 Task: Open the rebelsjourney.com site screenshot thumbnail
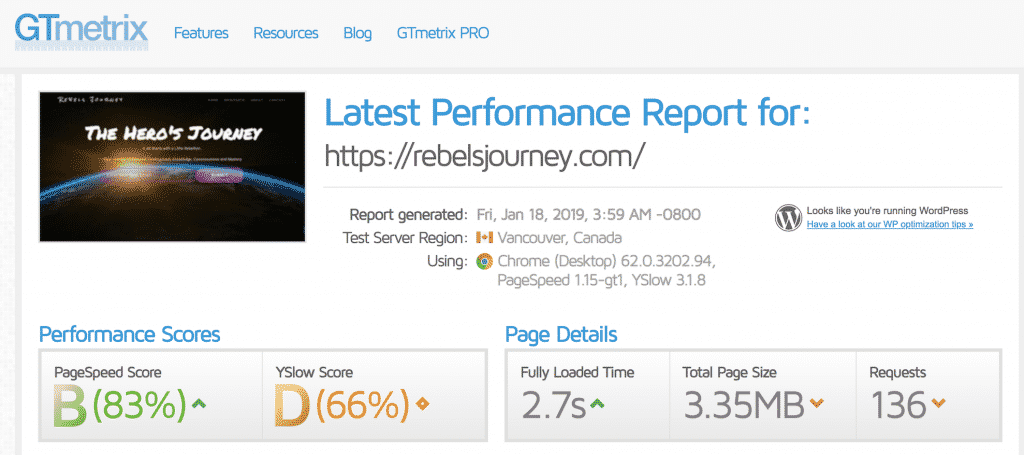(x=172, y=166)
